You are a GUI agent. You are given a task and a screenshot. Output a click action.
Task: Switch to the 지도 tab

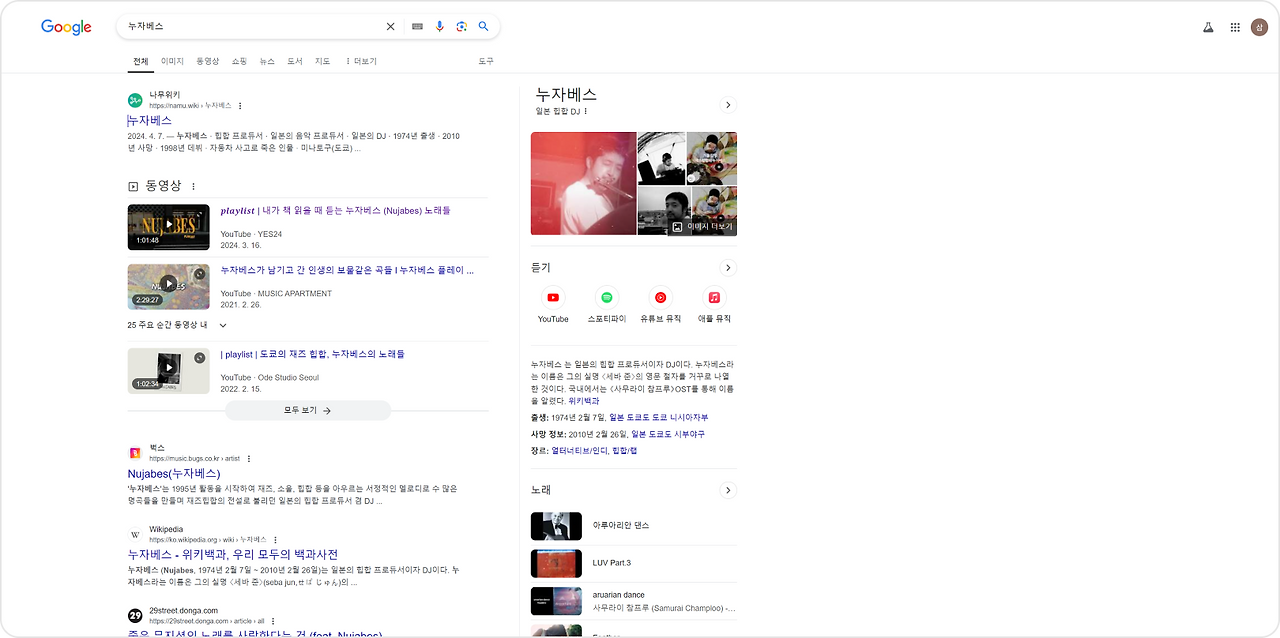pyautogui.click(x=322, y=61)
